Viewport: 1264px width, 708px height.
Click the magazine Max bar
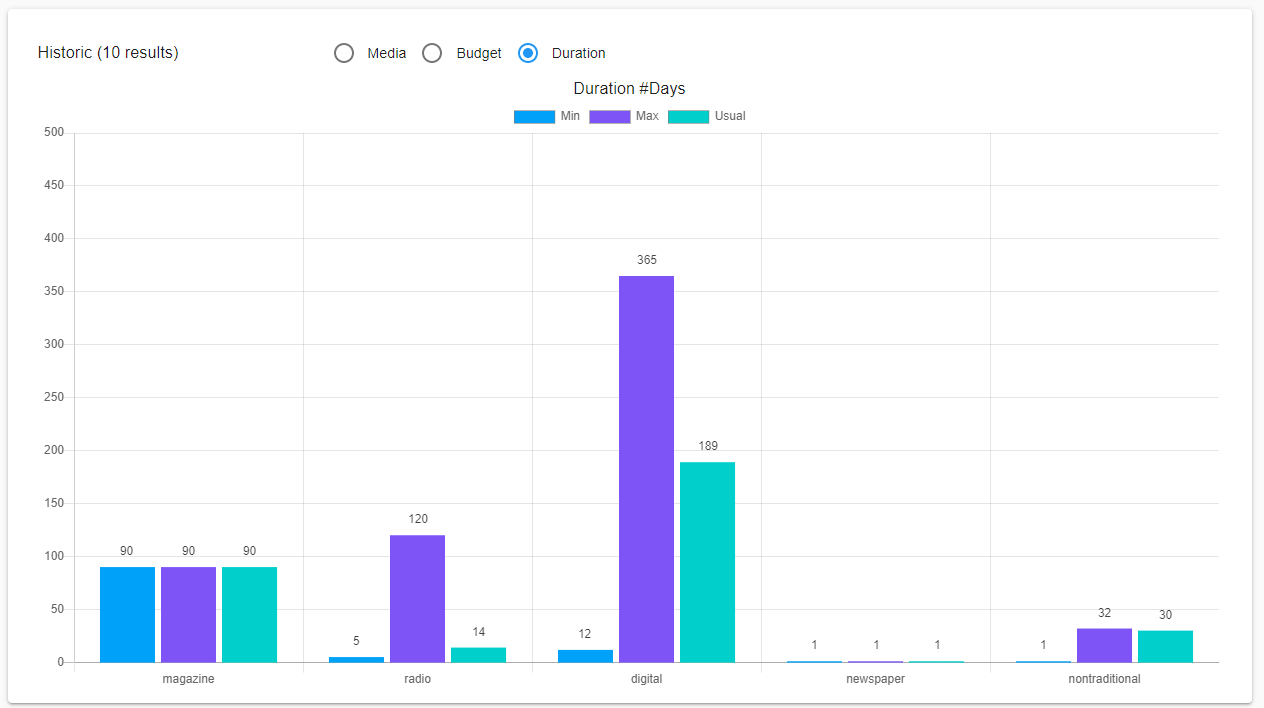click(x=188, y=614)
